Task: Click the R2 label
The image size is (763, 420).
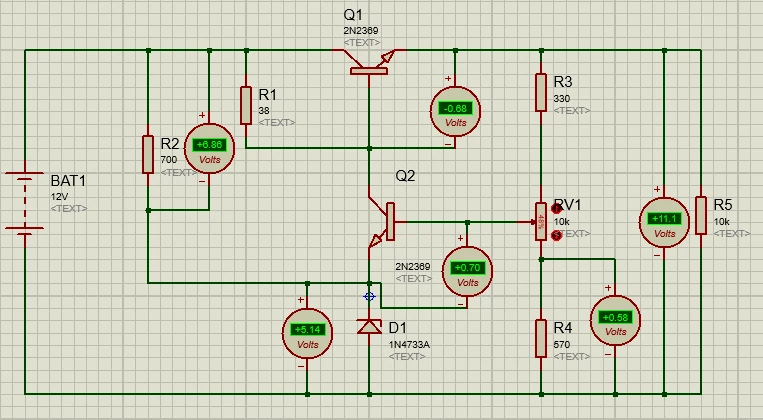Action: point(170,144)
